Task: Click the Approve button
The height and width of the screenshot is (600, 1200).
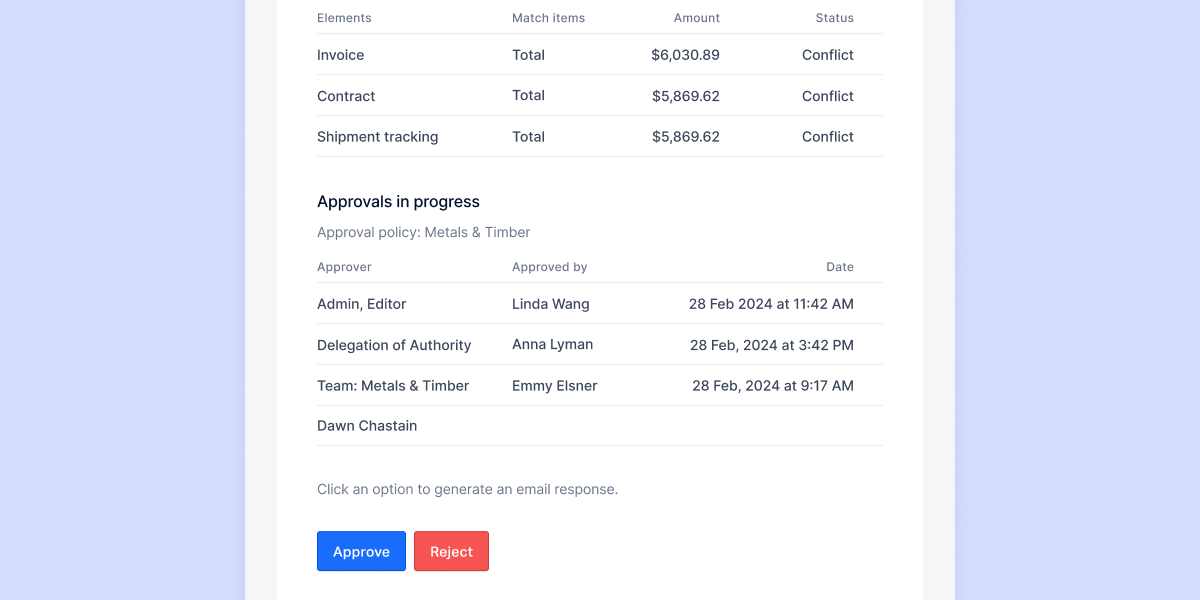Action: (x=361, y=551)
